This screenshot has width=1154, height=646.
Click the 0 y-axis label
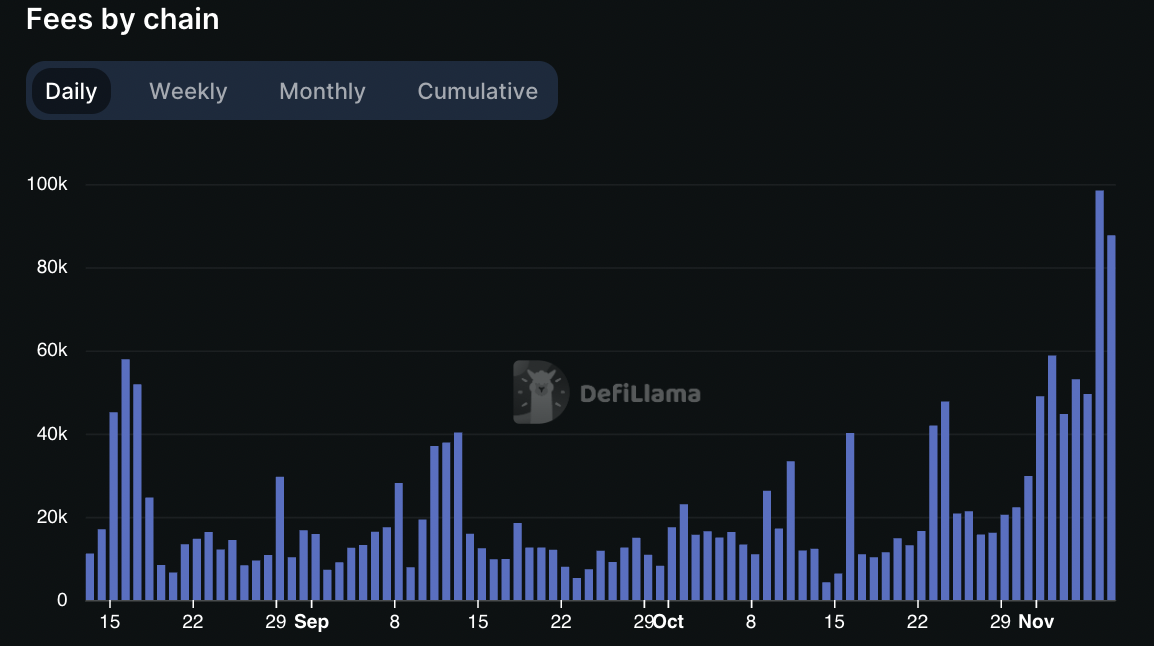(62, 600)
